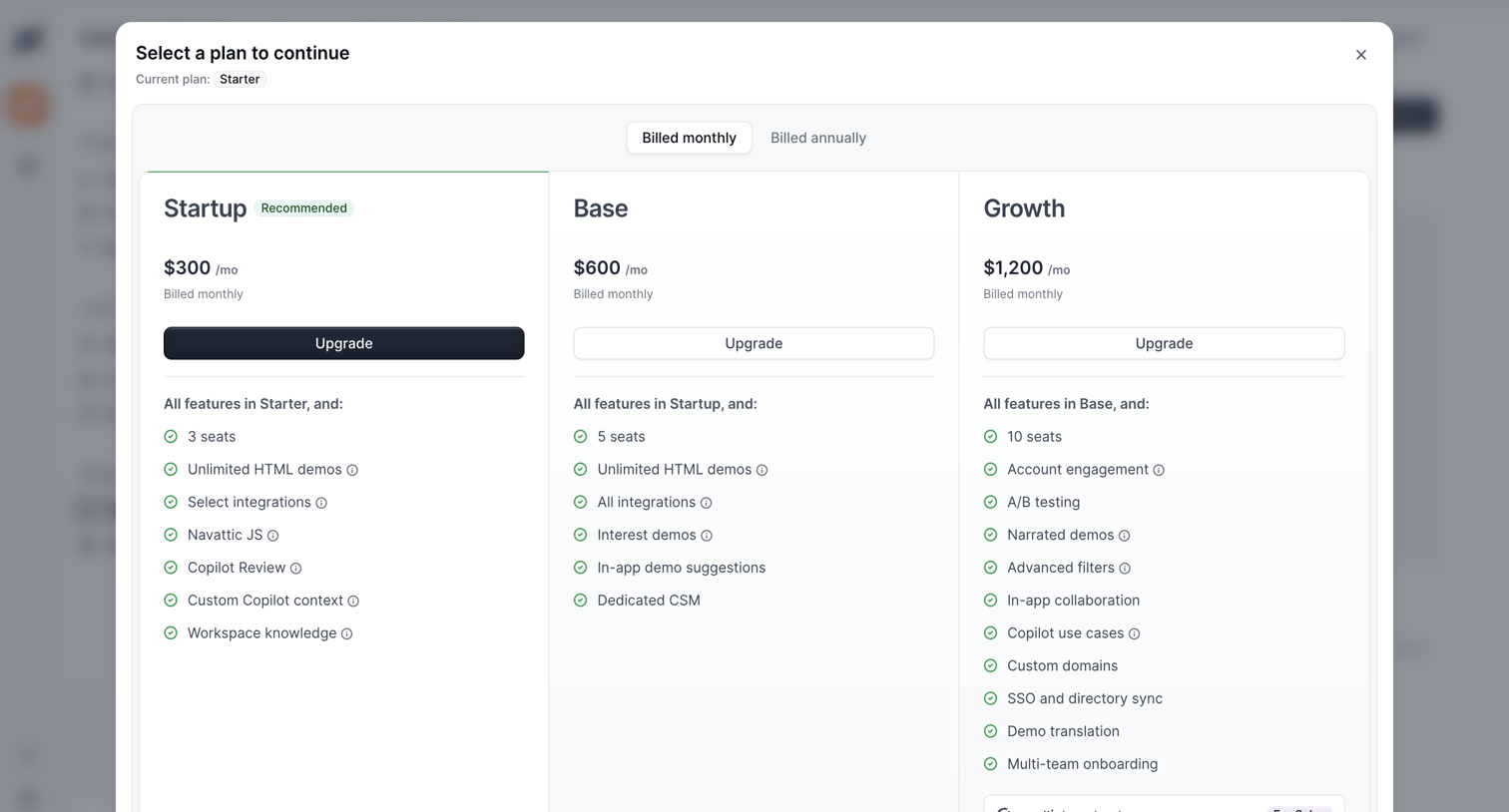Close the plan selection dialog
Viewport: 1509px width, 812px height.
[x=1361, y=55]
